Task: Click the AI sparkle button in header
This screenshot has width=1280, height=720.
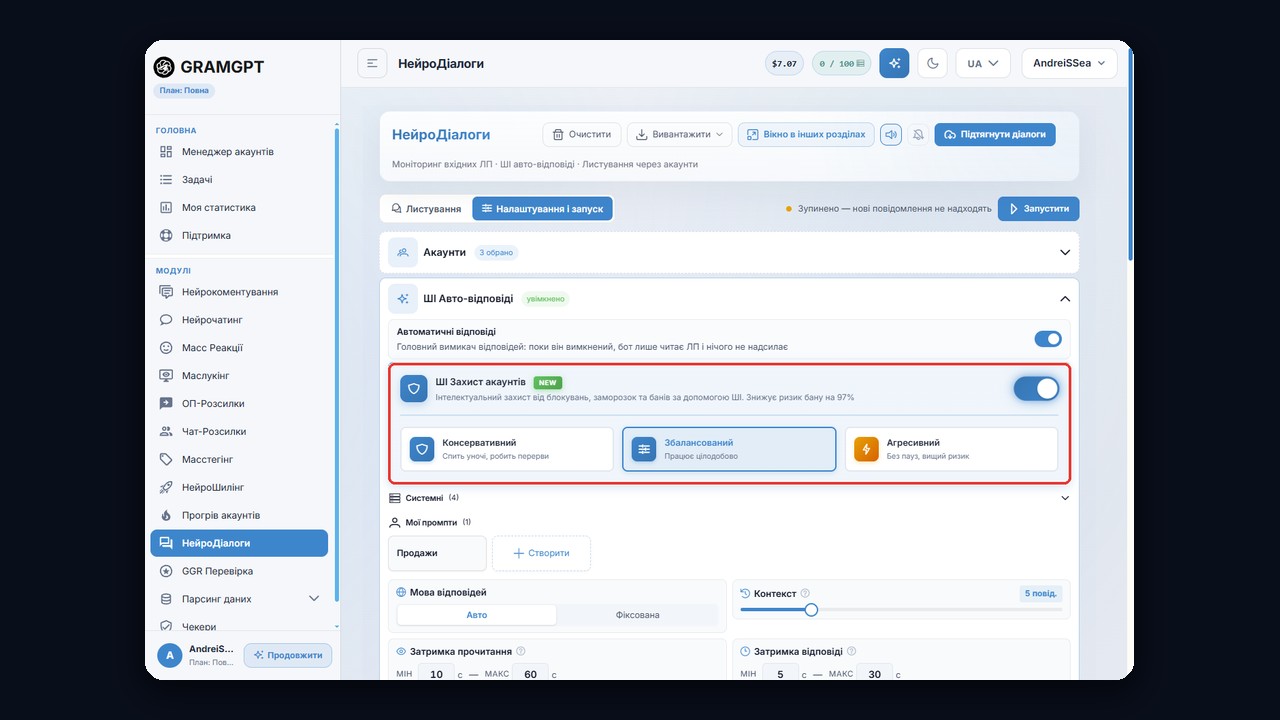Action: click(894, 63)
